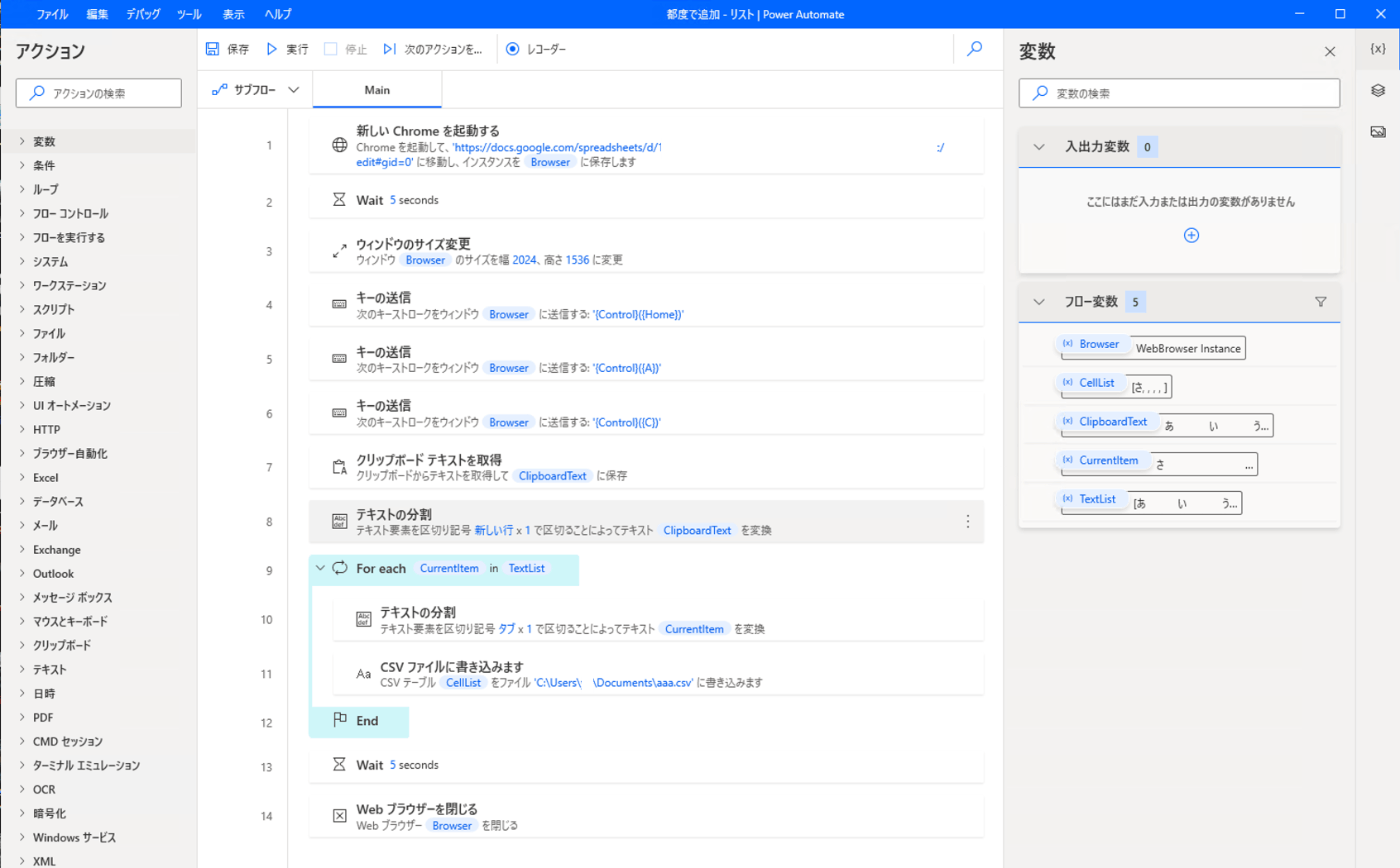Click the disabled 停止 stop button

pyautogui.click(x=346, y=49)
